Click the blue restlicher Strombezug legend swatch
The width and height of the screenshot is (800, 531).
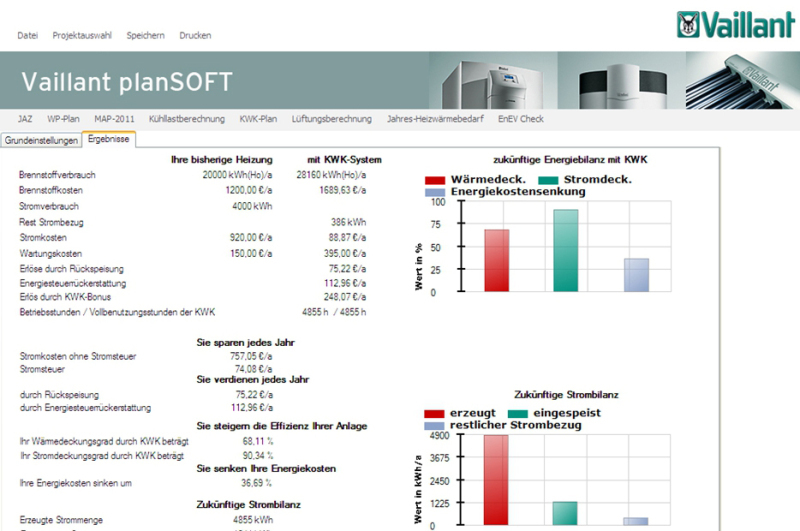(x=434, y=426)
